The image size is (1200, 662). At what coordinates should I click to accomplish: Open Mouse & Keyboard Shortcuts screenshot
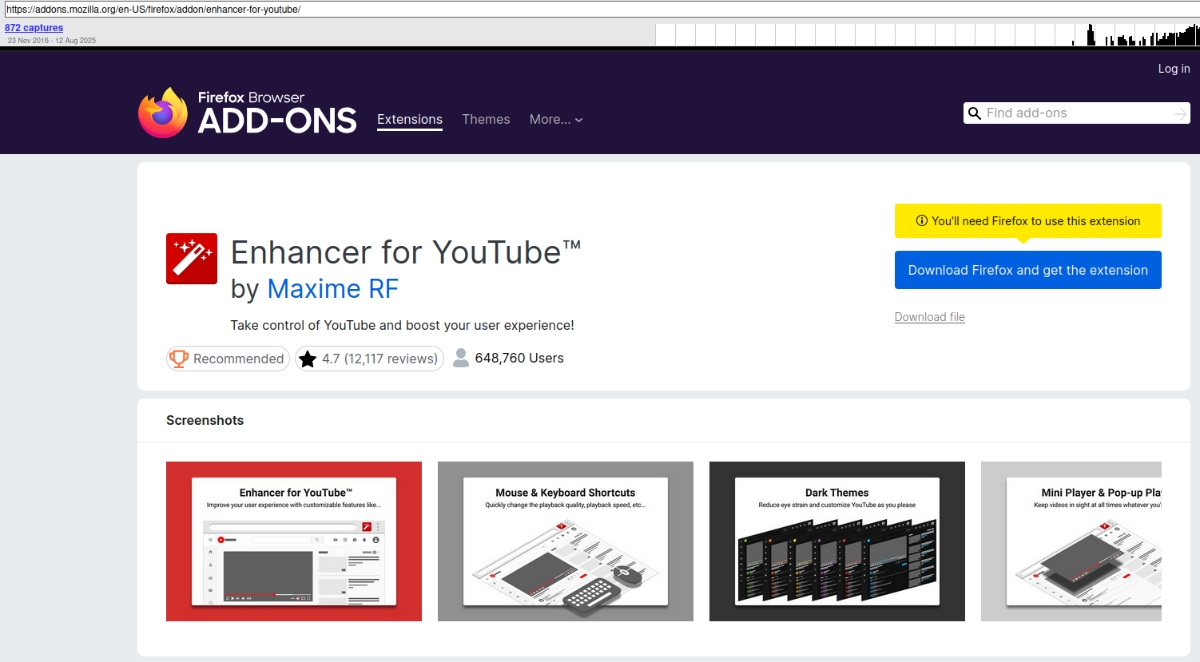(566, 541)
